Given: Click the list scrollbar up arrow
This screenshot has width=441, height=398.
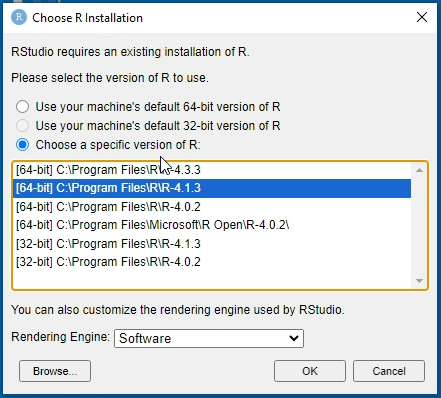Looking at the screenshot, I should click(419, 170).
